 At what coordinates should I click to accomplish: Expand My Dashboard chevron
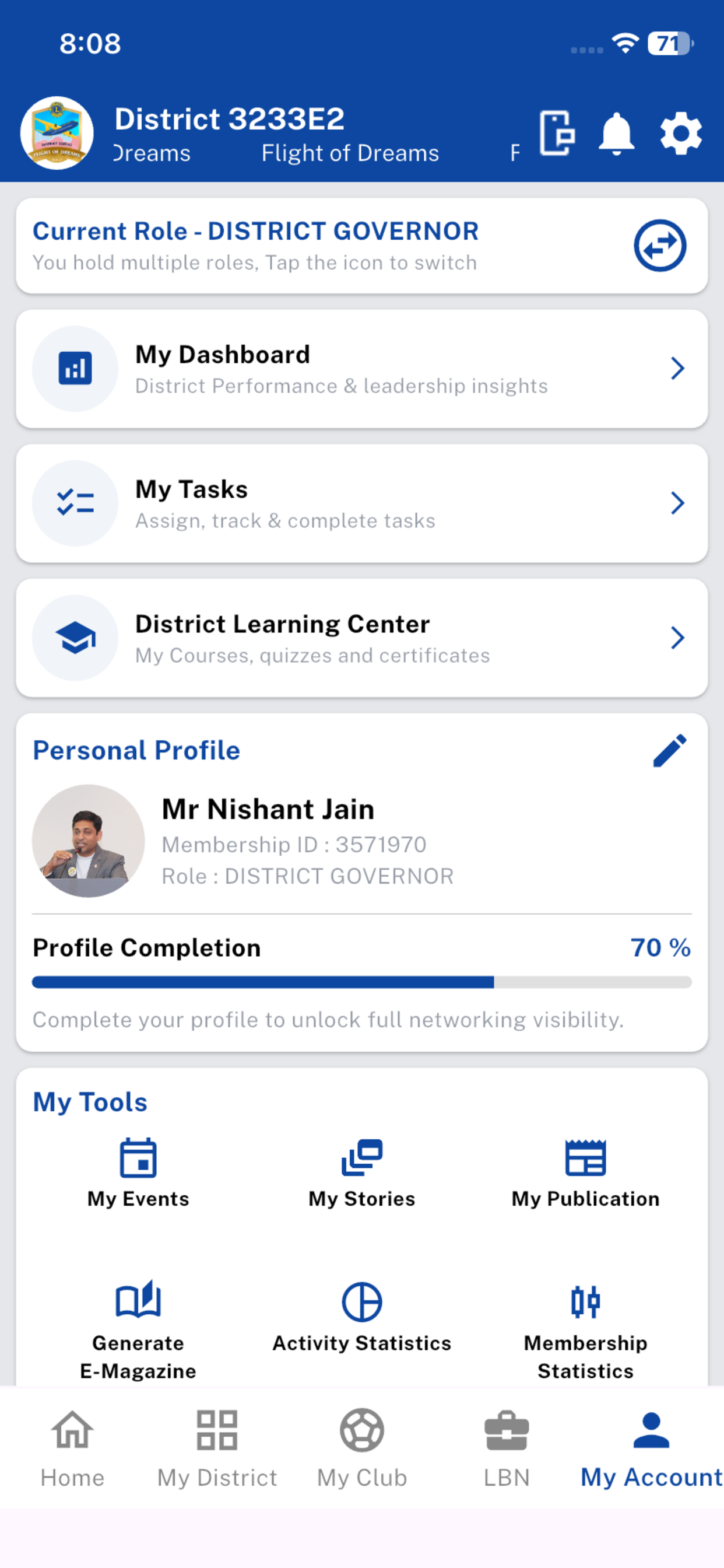677,368
